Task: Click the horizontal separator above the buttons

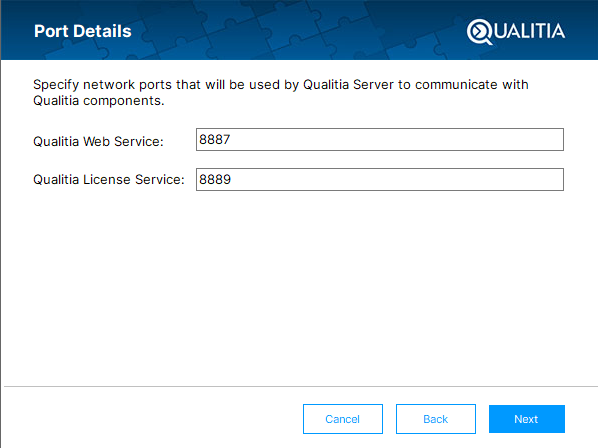Action: [x=301, y=387]
